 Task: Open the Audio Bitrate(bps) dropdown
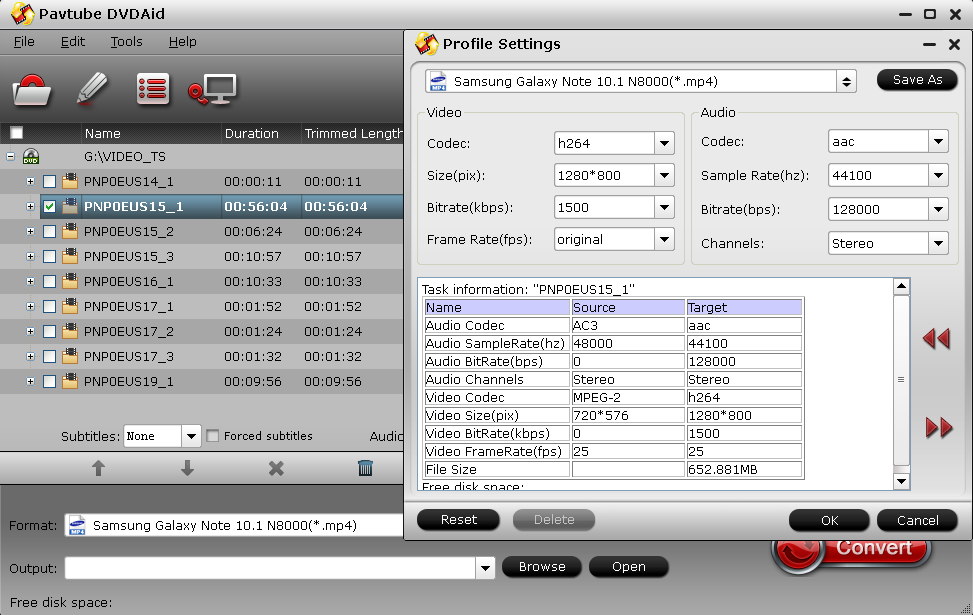(938, 210)
